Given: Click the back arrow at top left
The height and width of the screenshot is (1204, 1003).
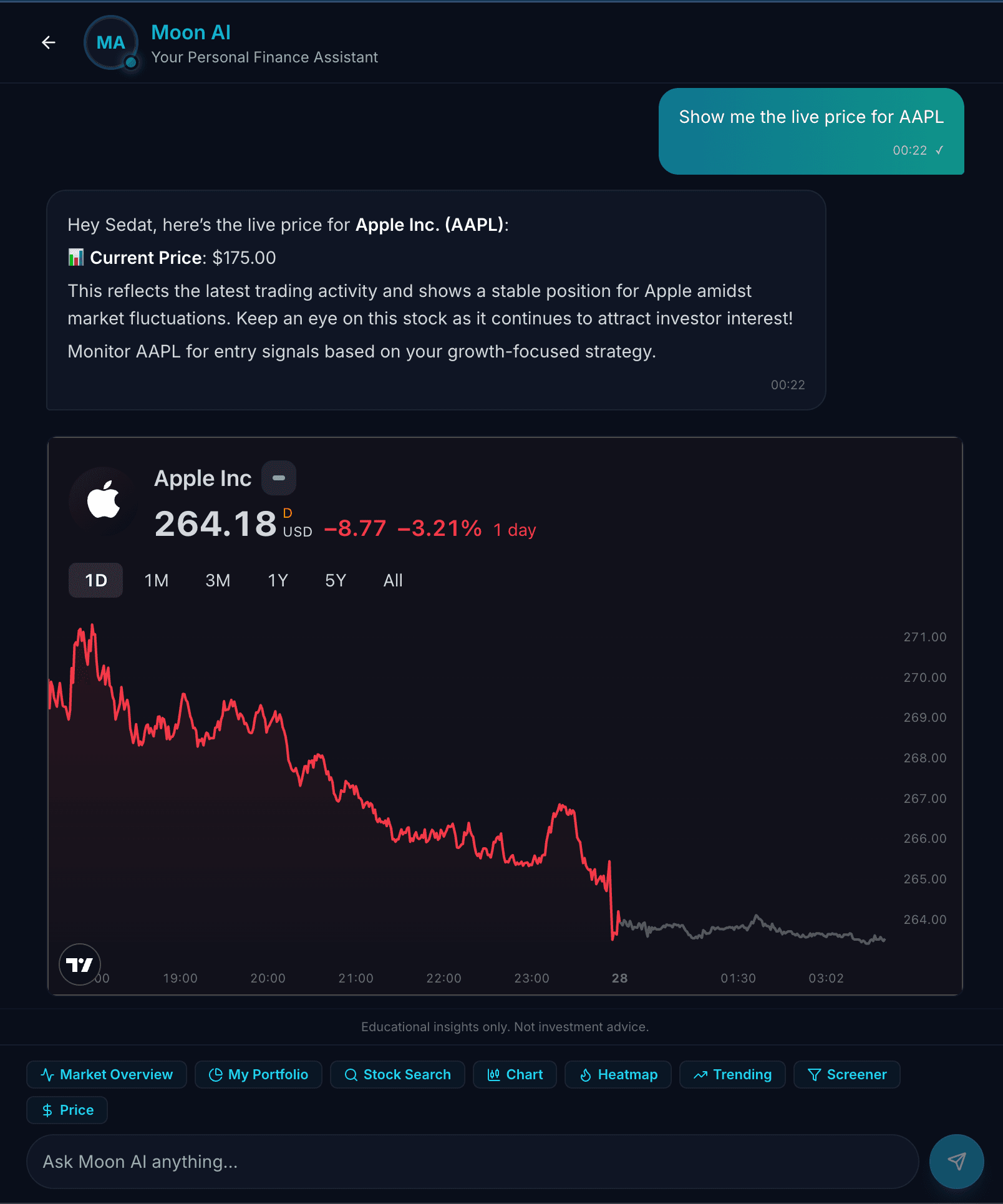Looking at the screenshot, I should coord(49,42).
